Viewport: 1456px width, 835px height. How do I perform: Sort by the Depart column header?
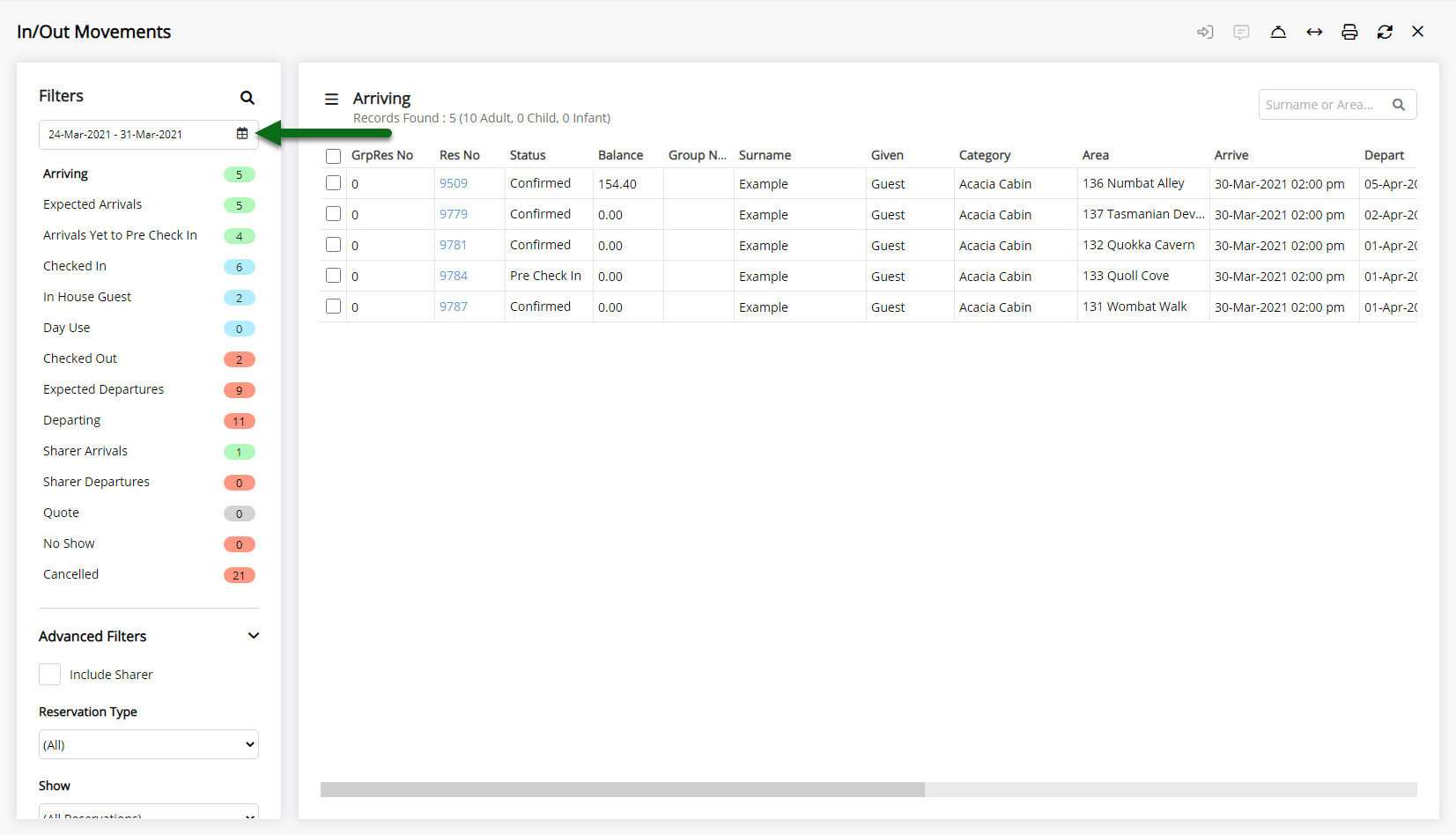coord(1384,155)
